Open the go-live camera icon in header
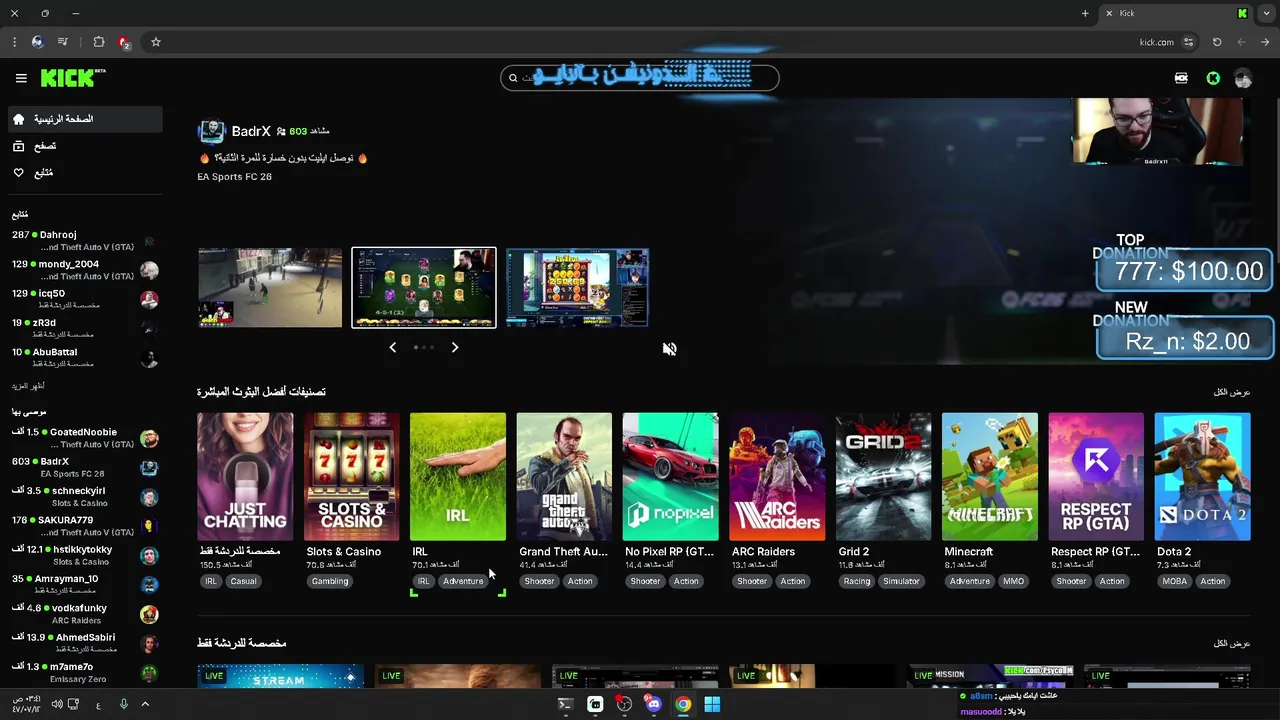 coord(1181,78)
